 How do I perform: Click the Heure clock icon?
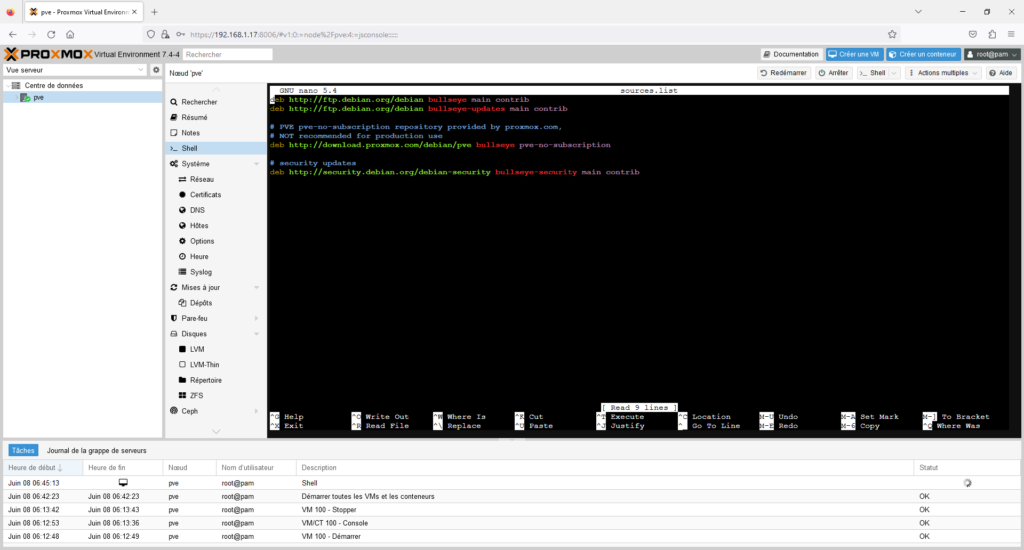coord(182,257)
